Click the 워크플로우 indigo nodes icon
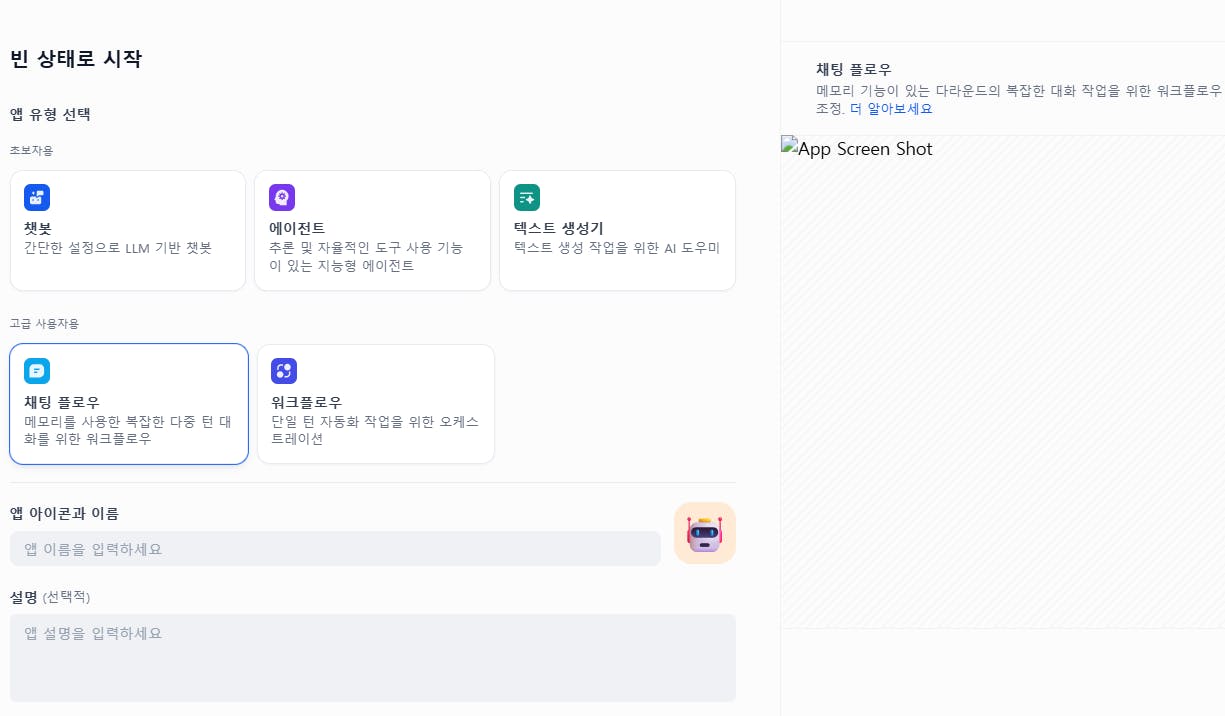This screenshot has width=1225, height=716. click(284, 371)
